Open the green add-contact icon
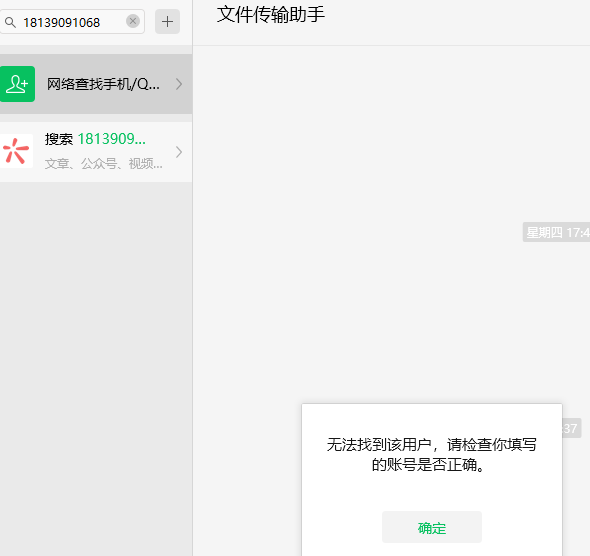This screenshot has width=590, height=556. tap(17, 84)
